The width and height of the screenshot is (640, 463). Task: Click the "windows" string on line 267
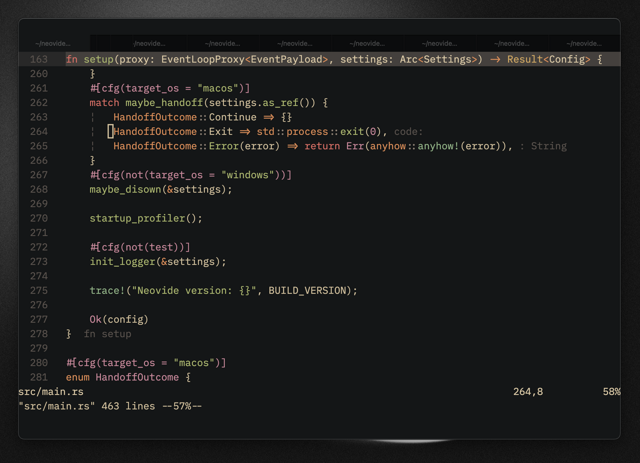point(248,175)
